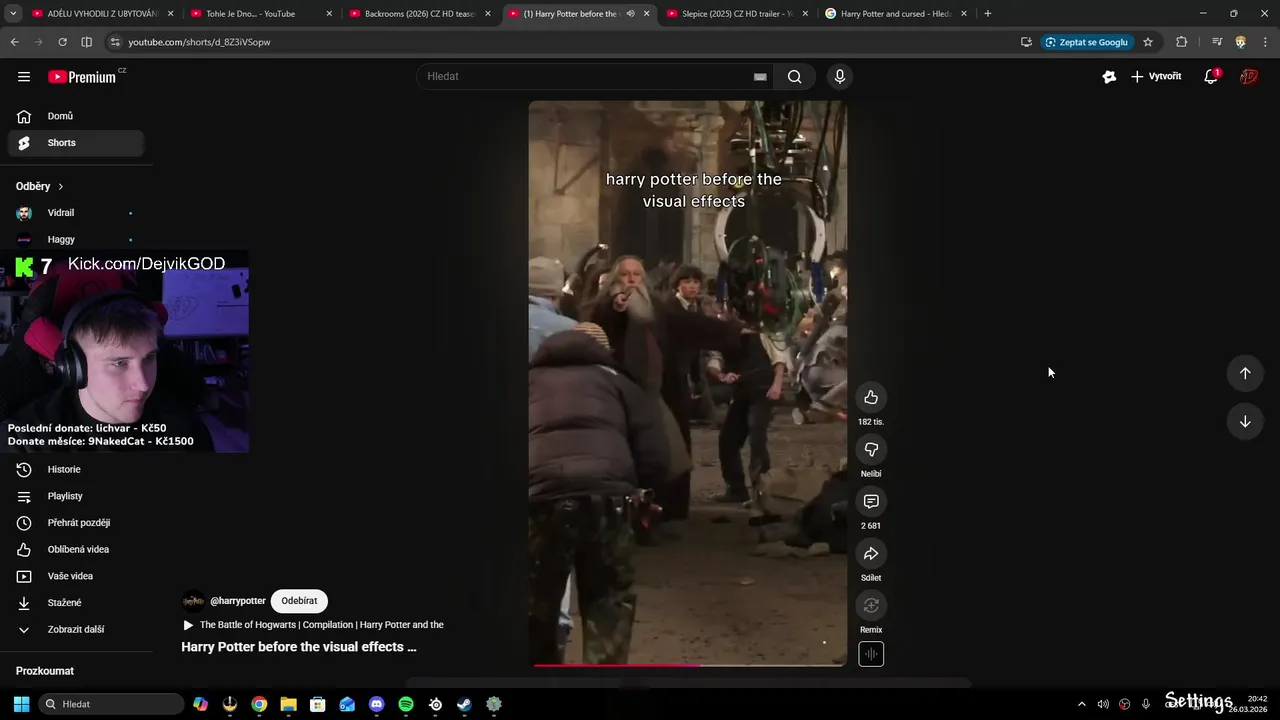This screenshot has height=720, width=1280.
Task: Open the Remix option
Action: click(x=871, y=605)
